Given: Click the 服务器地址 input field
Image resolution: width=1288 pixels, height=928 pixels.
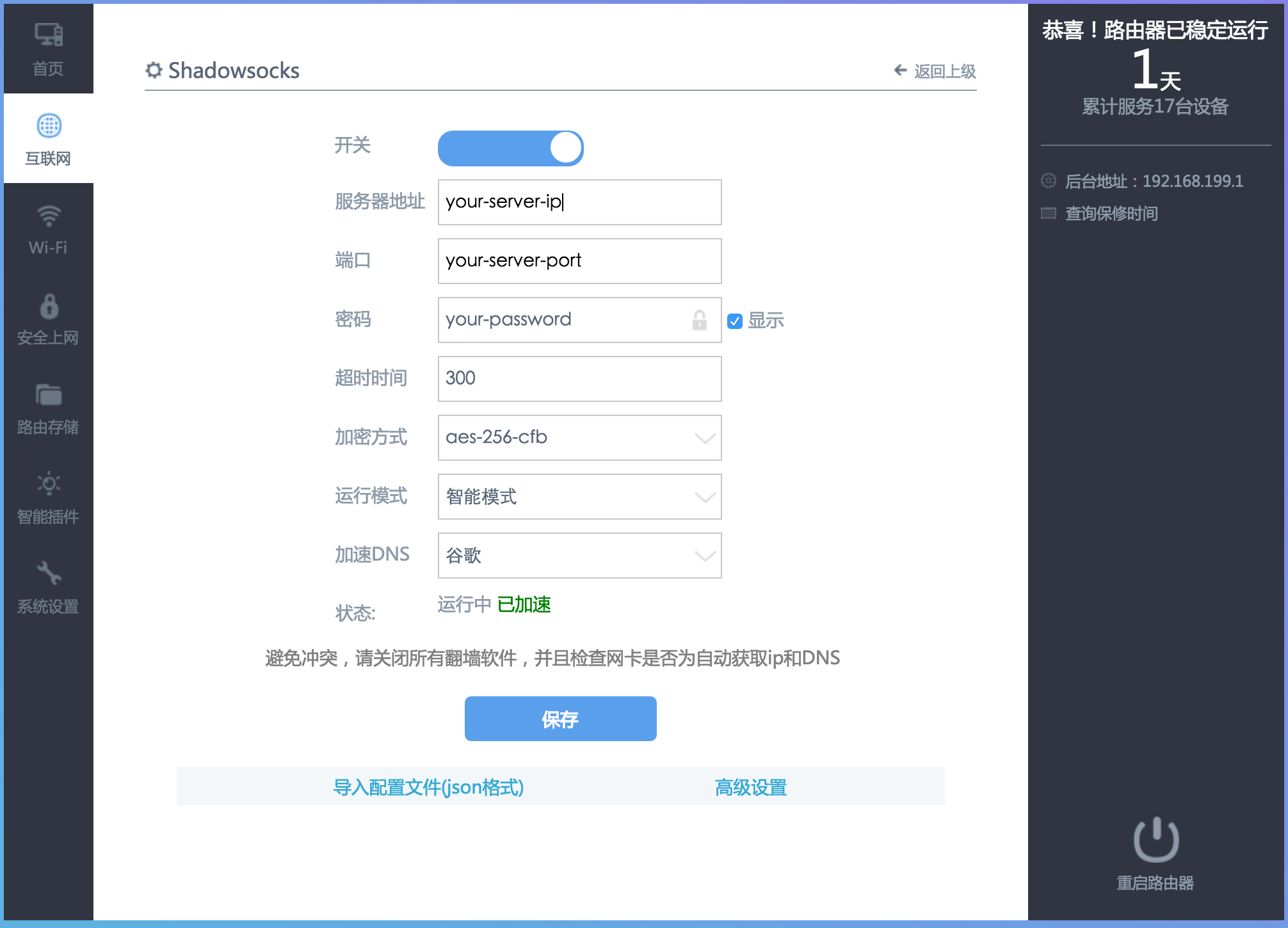Looking at the screenshot, I should [579, 202].
